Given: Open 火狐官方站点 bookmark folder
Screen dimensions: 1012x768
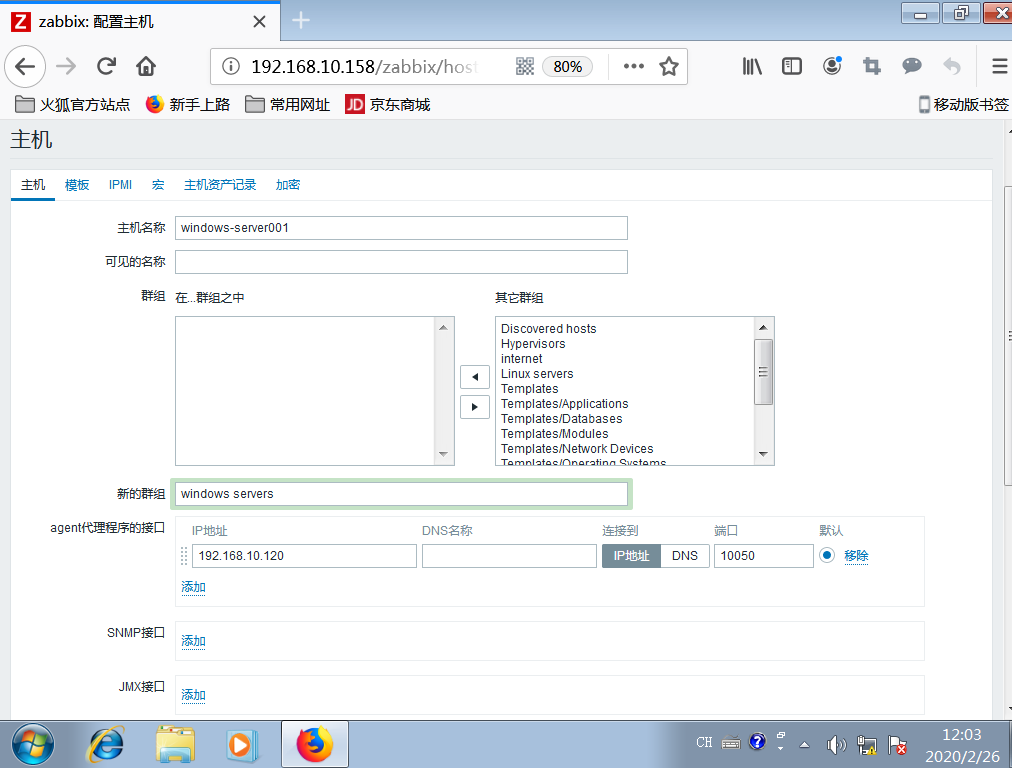Looking at the screenshot, I should point(72,105).
